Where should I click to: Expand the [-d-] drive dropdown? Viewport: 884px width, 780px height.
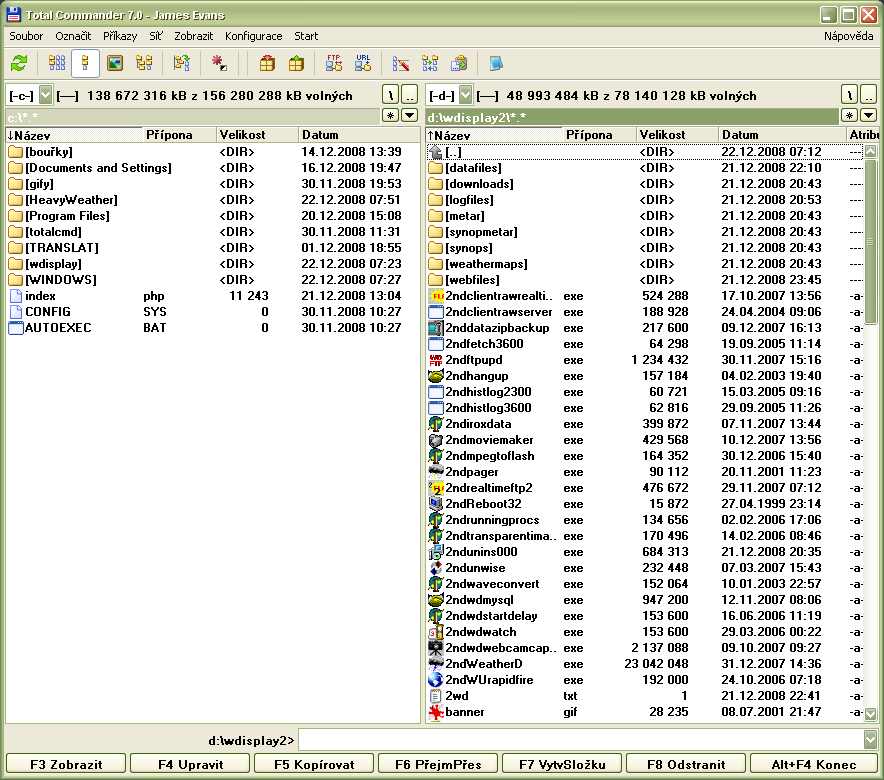pyautogui.click(x=465, y=95)
